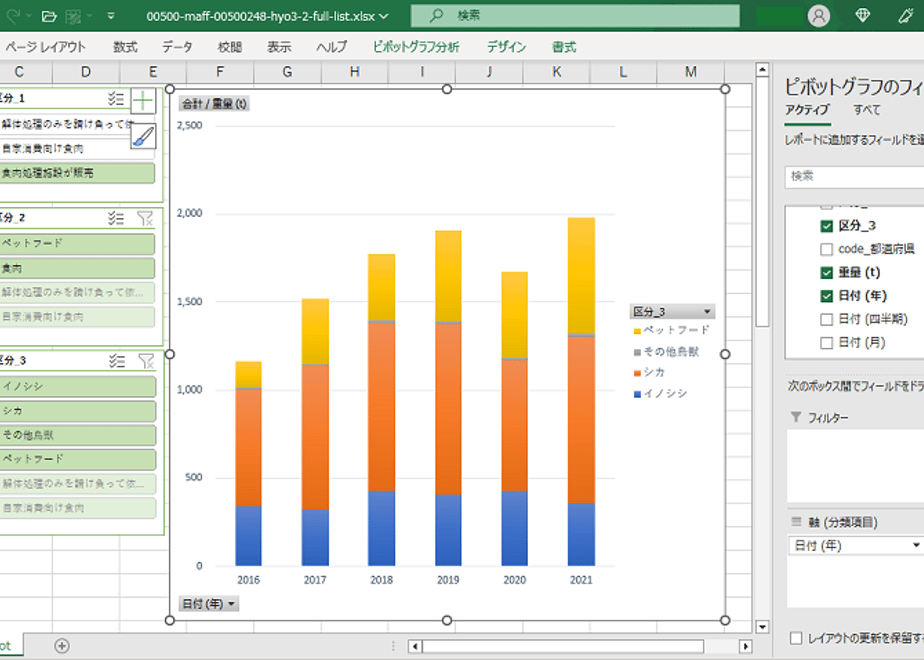Click the horizontal scrollbar left arrow
The height and width of the screenshot is (660, 924).
click(x=415, y=646)
